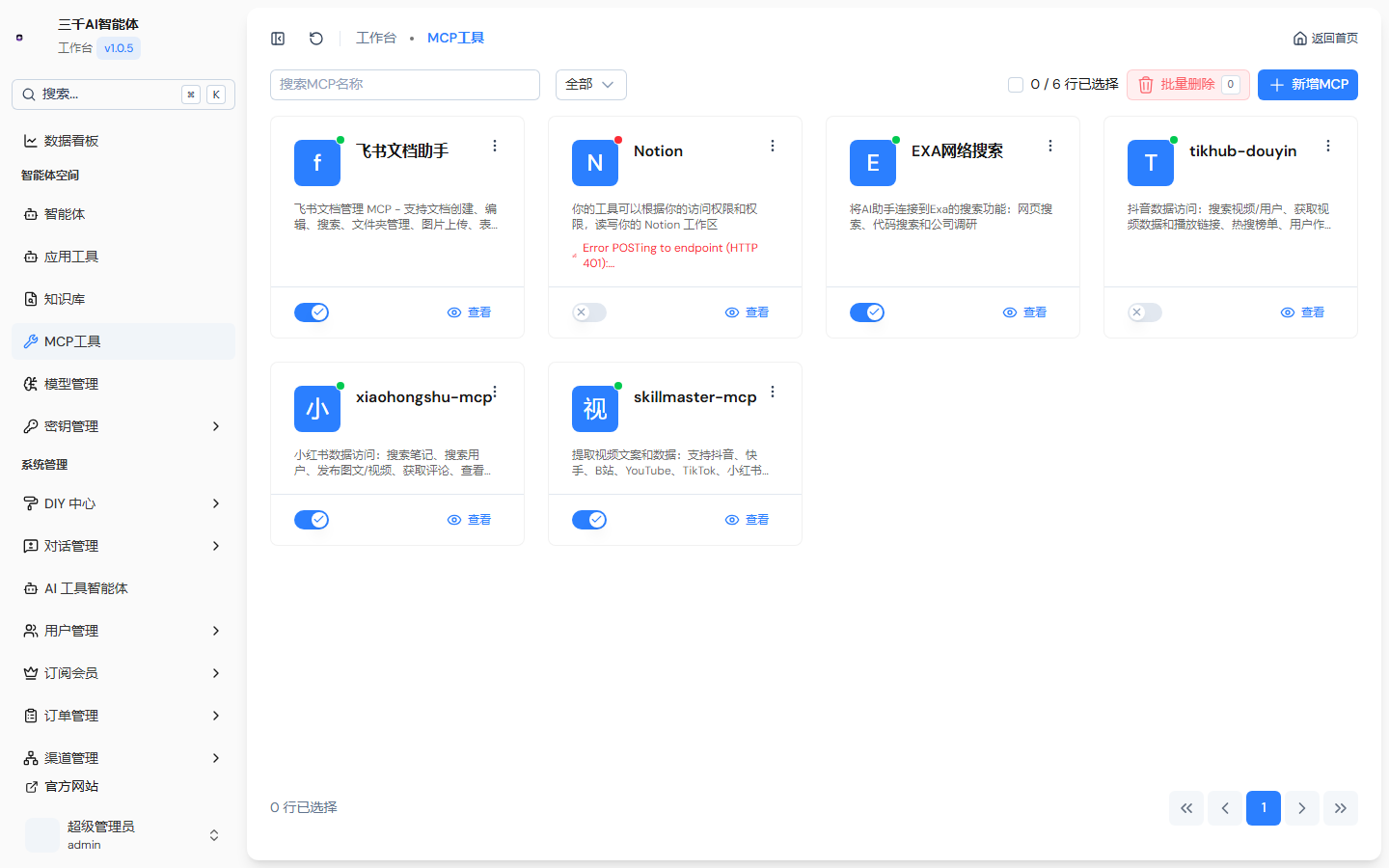Open the Notion card three-dot menu

click(773, 146)
